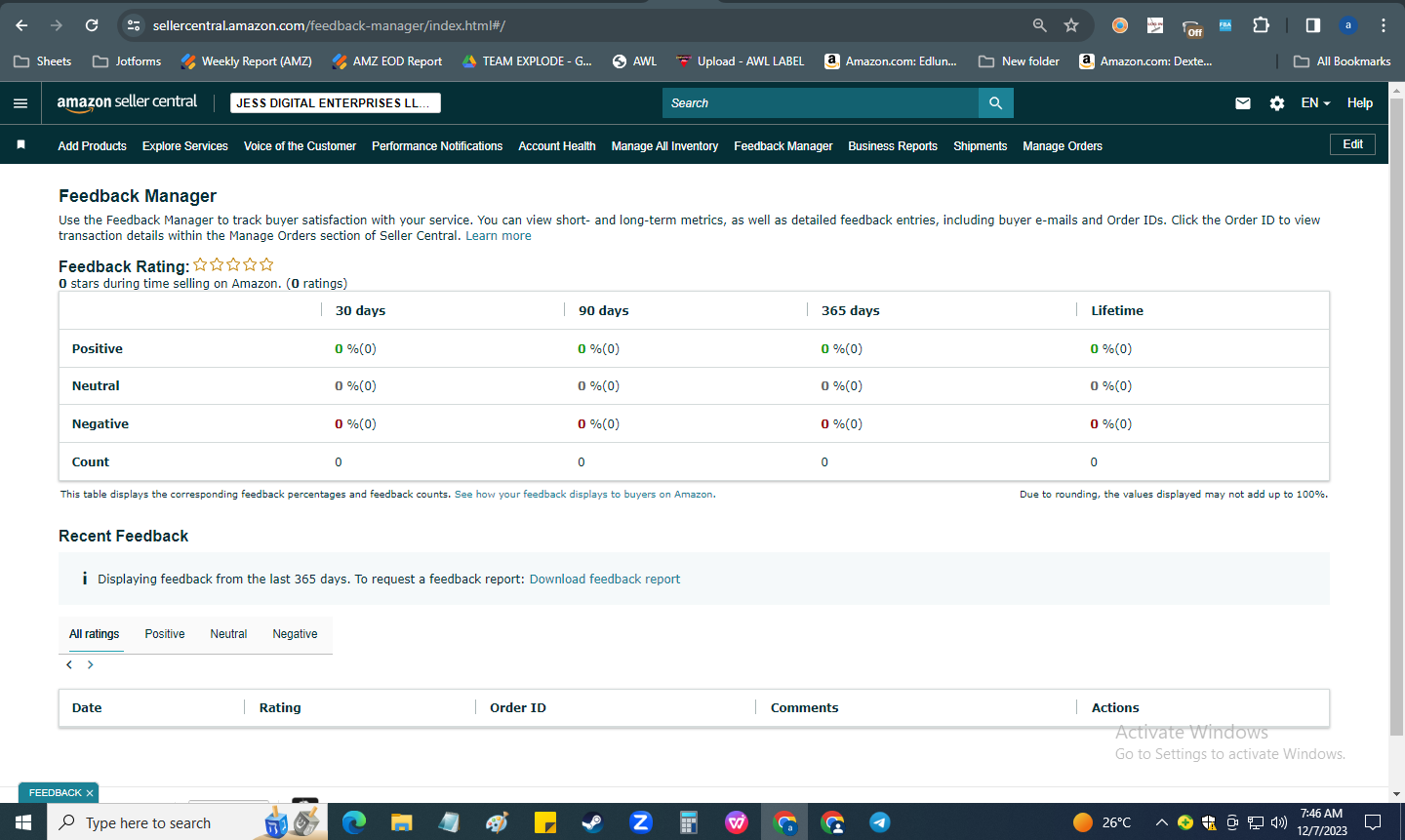Open buyer messages envelope icon
Screen dimensions: 1405x840
1243,102
